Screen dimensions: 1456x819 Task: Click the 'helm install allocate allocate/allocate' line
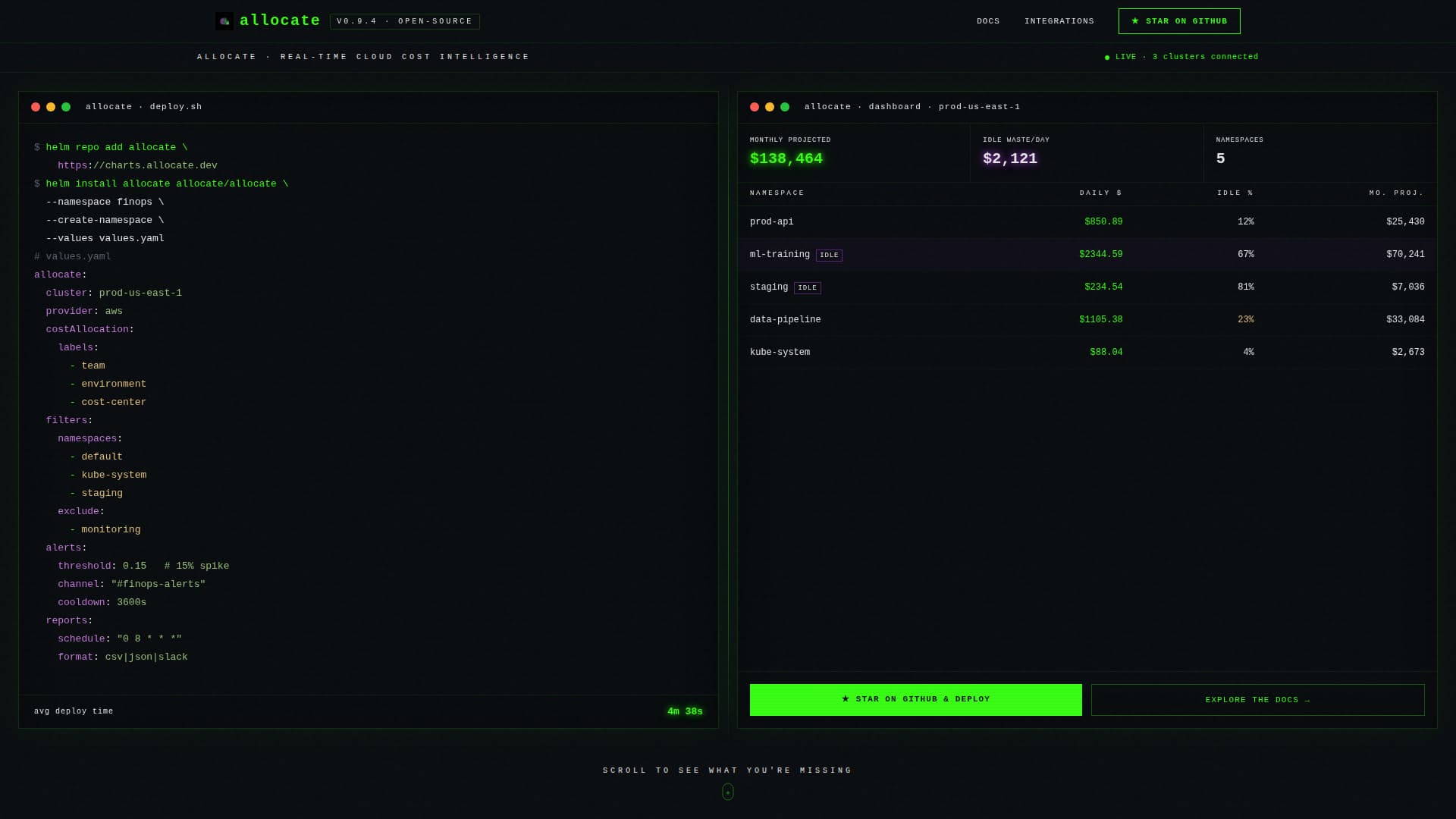[x=162, y=184]
